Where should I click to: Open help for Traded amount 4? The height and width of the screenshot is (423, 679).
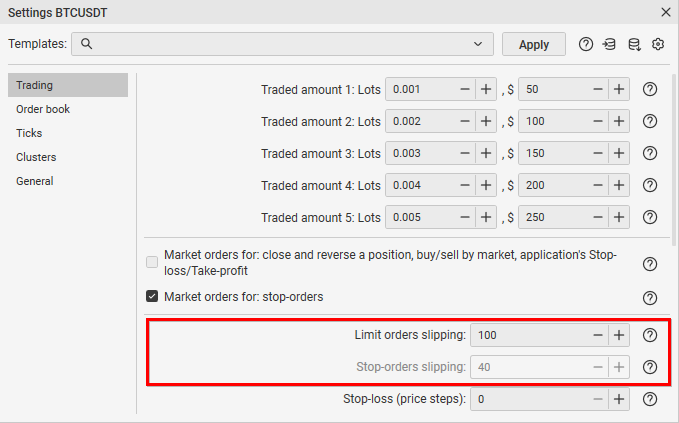pyautogui.click(x=650, y=185)
